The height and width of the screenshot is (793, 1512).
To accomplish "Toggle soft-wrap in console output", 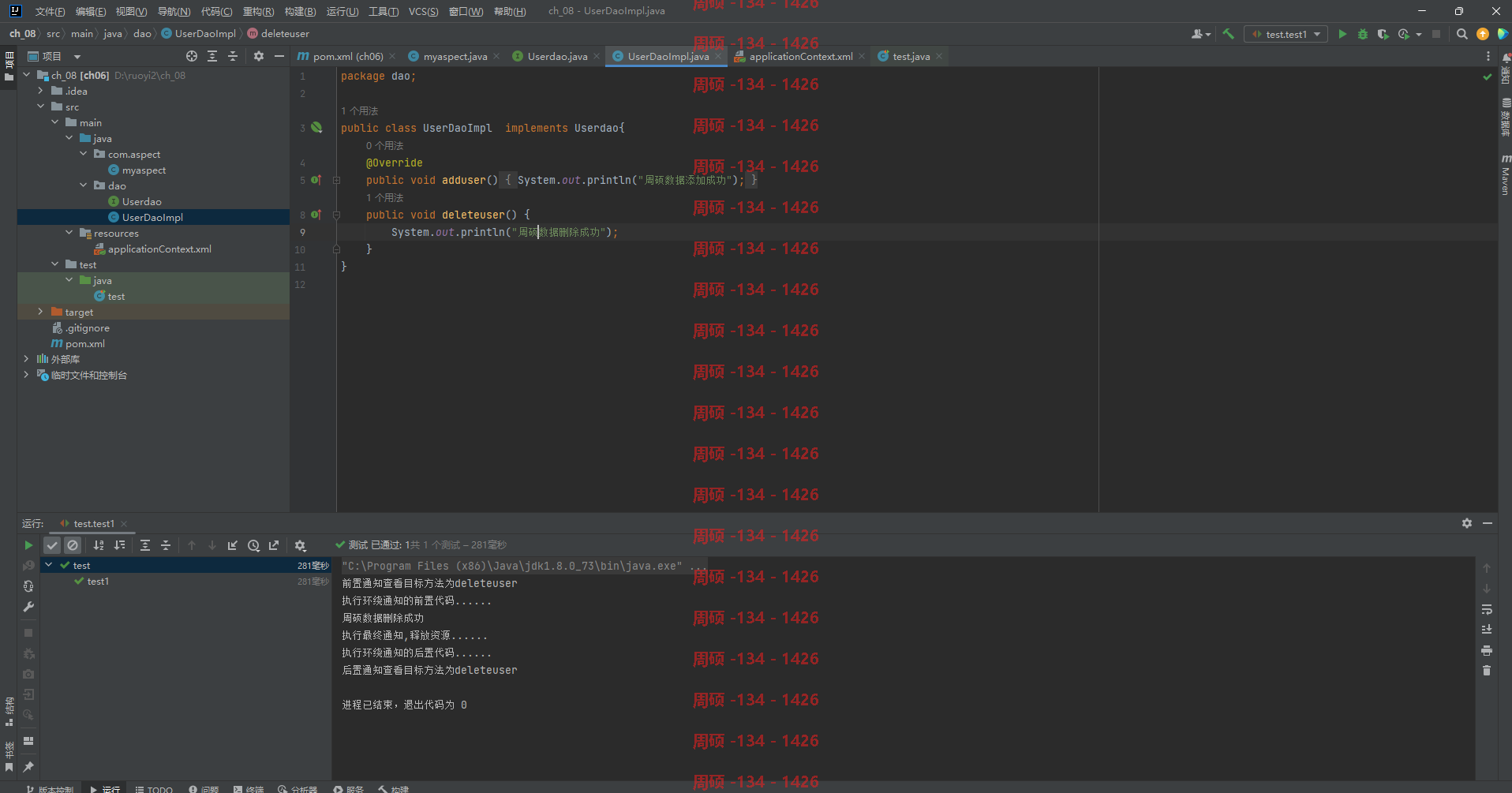I will (x=1487, y=609).
